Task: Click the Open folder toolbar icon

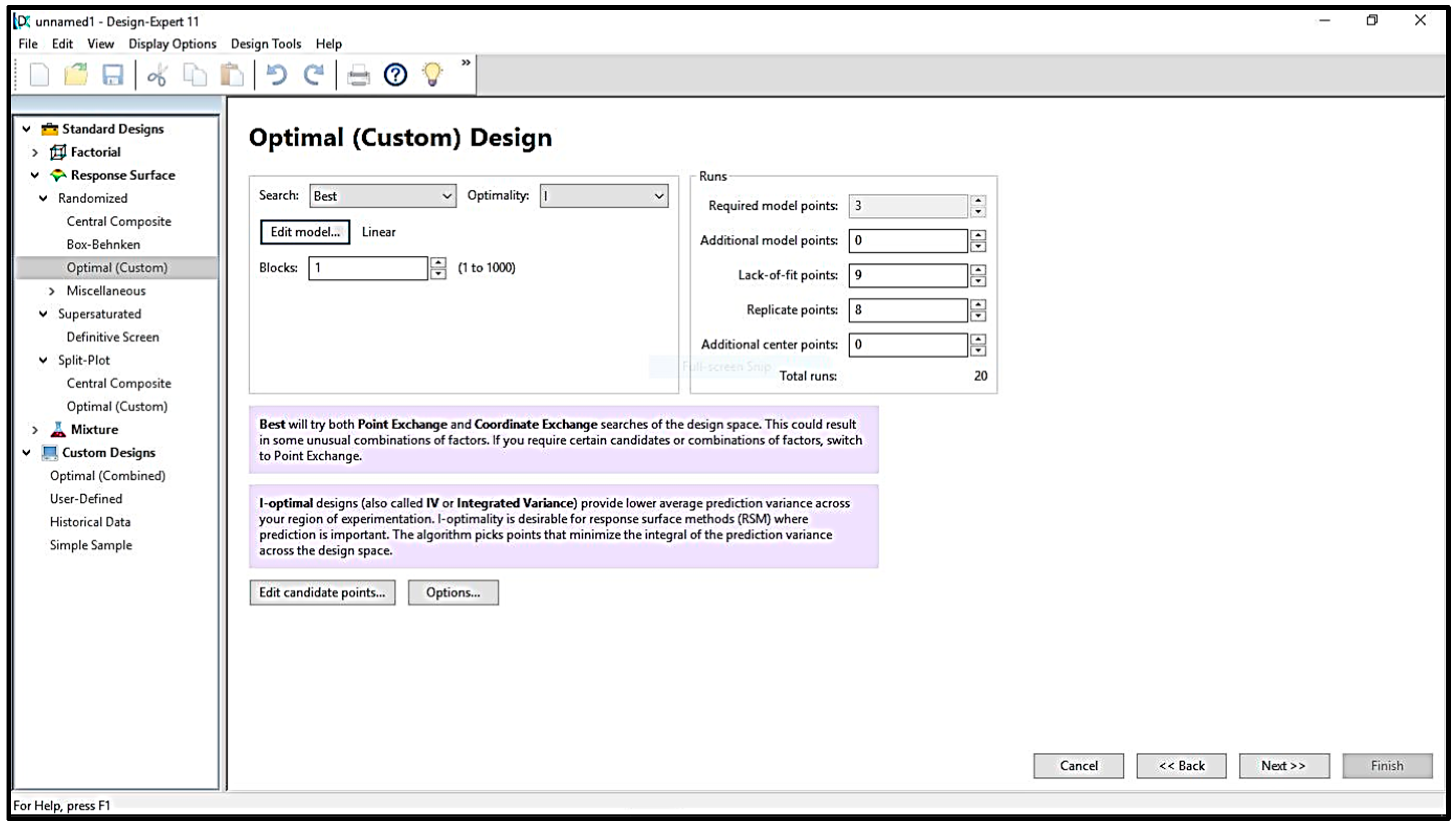Action: point(76,74)
